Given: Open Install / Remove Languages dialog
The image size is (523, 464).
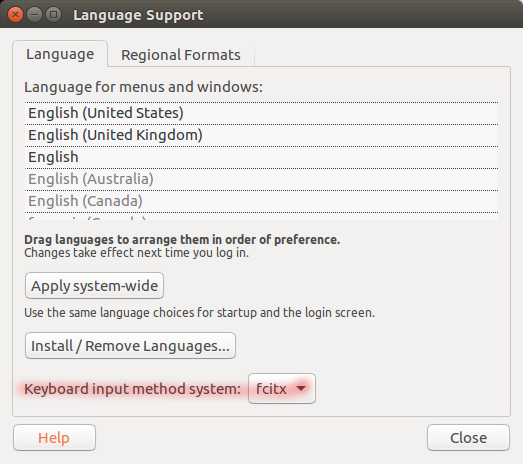Looking at the screenshot, I should coord(130,346).
